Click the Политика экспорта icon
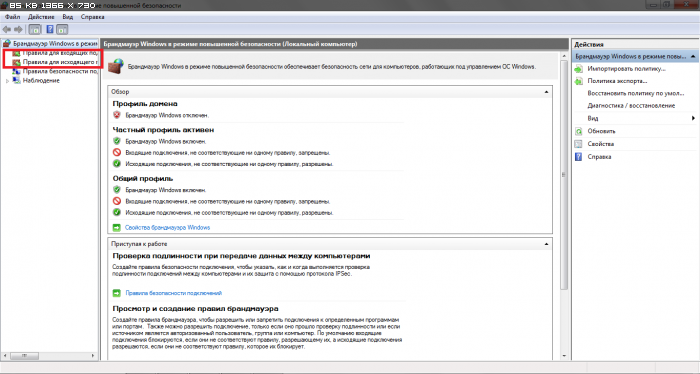Image resolution: width=700 pixels, height=374 pixels. (x=579, y=81)
